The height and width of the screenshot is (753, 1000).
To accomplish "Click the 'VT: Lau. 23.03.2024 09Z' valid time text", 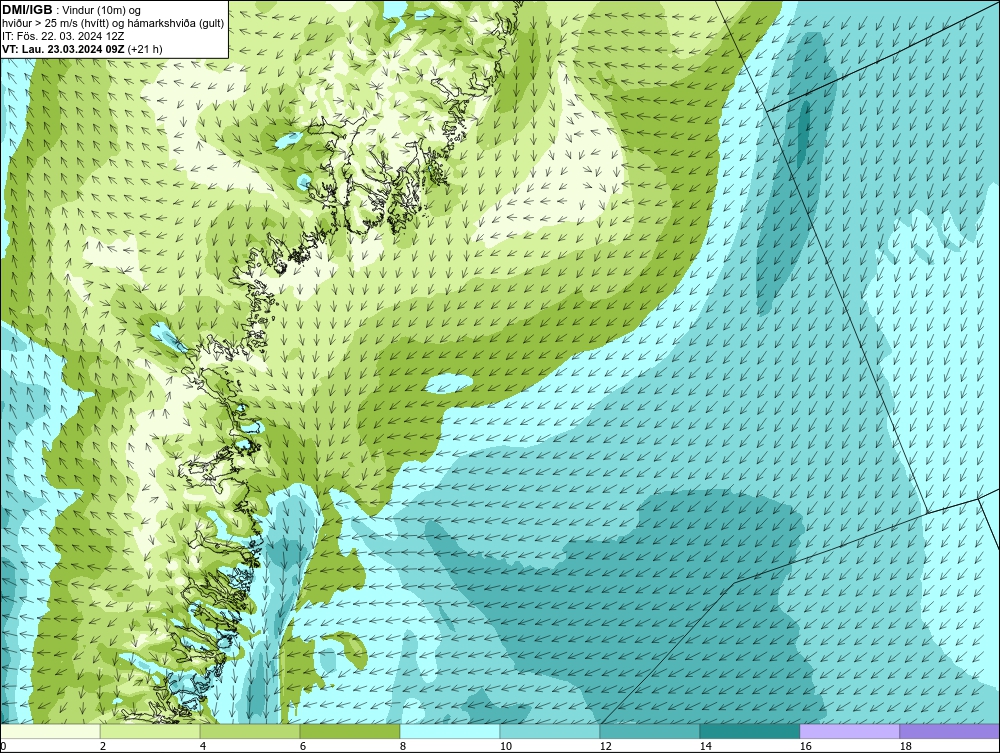I will (63, 48).
